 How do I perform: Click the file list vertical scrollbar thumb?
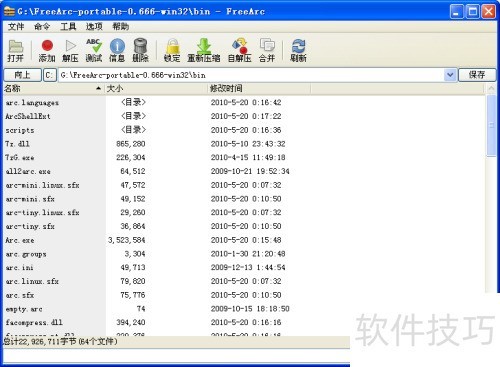point(491,125)
